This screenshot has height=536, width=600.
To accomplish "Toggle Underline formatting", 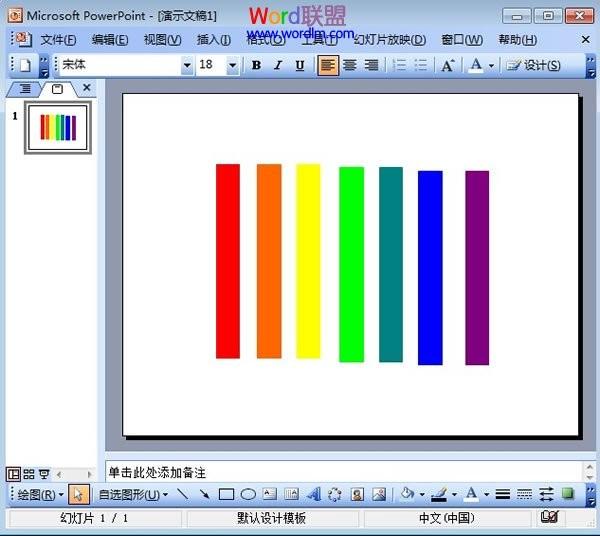I will [300, 65].
